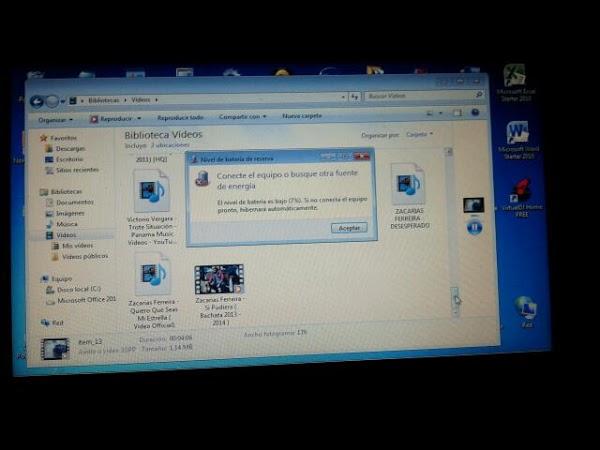This screenshot has width=600, height=450.
Task: Select Descargas in the Favoritos sidebar
Action: tap(69, 148)
